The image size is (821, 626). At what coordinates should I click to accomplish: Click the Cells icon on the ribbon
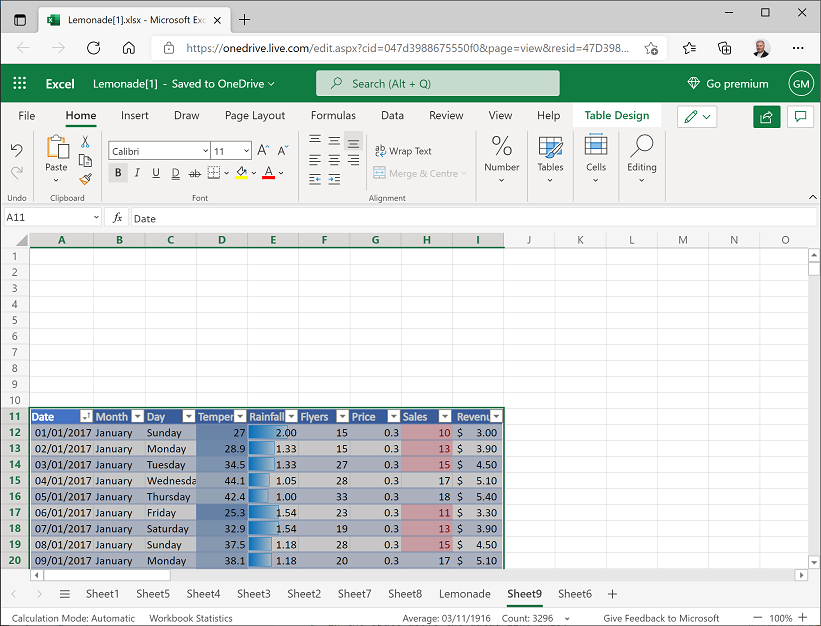click(x=595, y=155)
